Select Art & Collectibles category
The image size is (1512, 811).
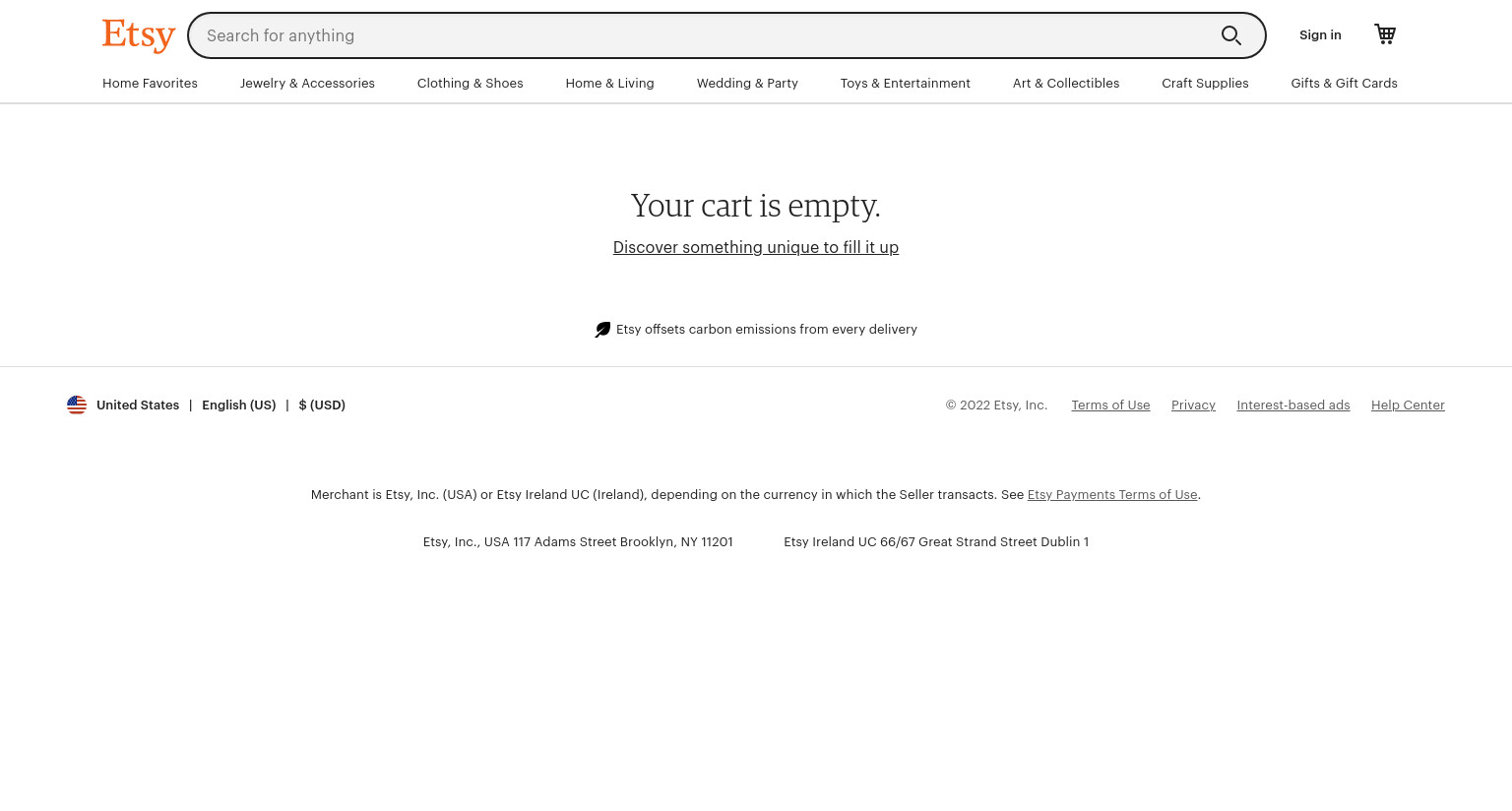pyautogui.click(x=1066, y=84)
